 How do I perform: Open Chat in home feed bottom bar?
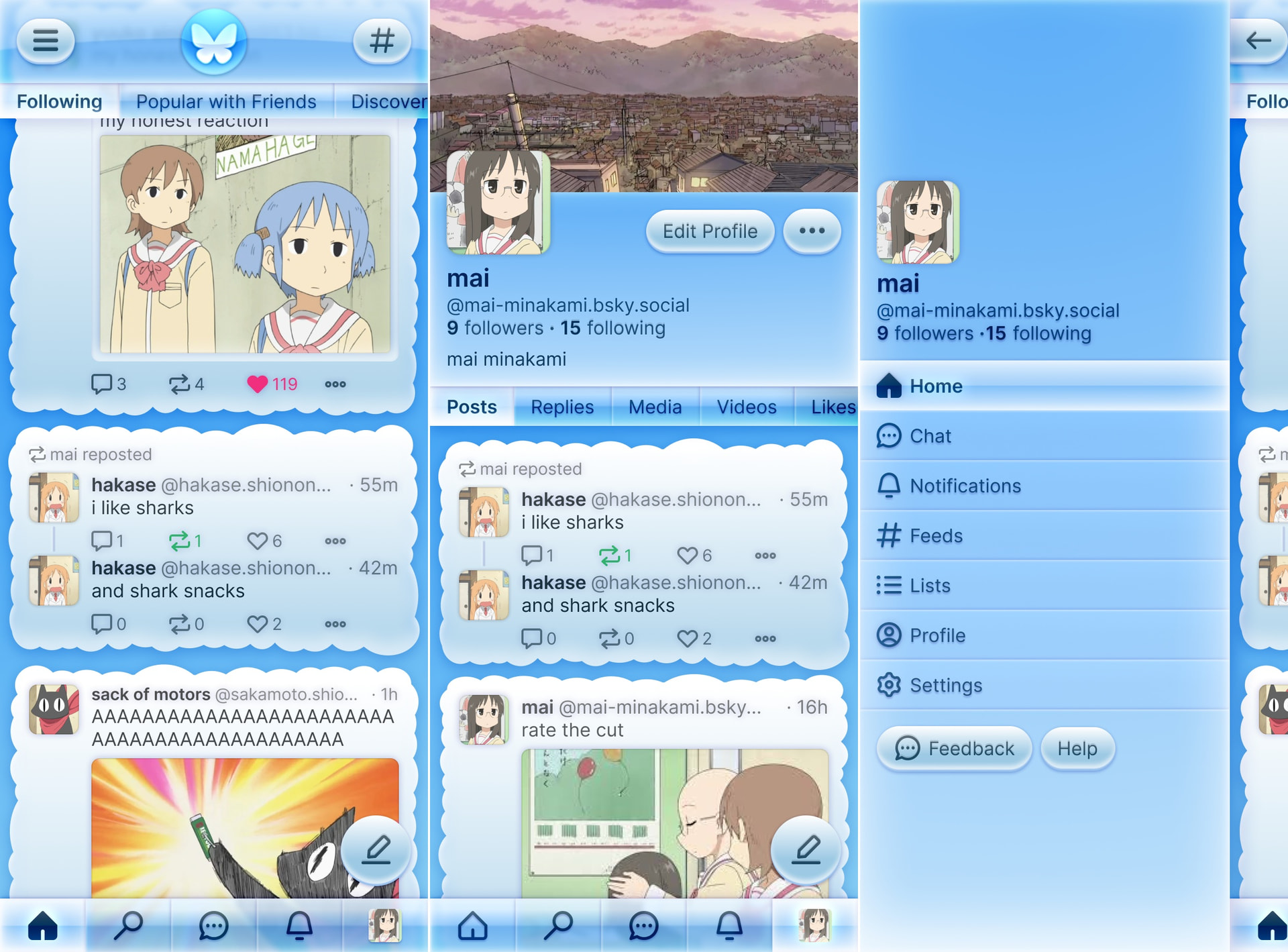(x=214, y=926)
